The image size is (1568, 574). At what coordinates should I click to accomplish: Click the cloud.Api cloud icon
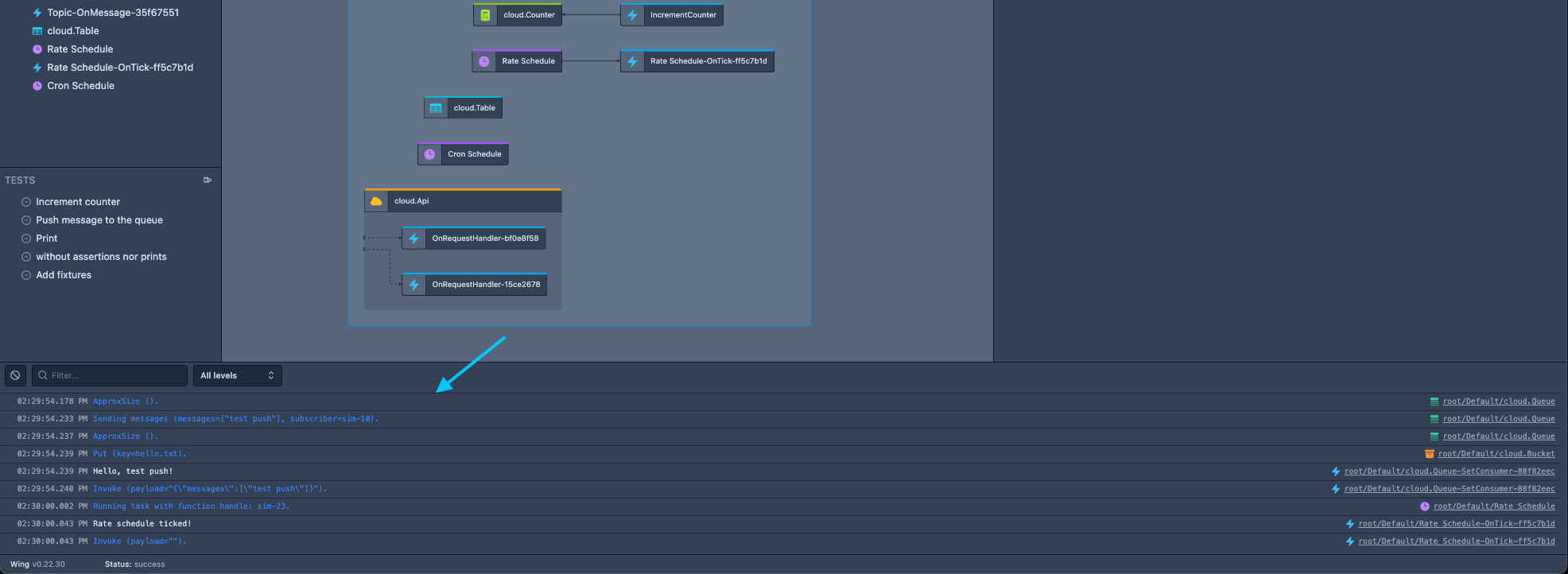pyautogui.click(x=376, y=201)
